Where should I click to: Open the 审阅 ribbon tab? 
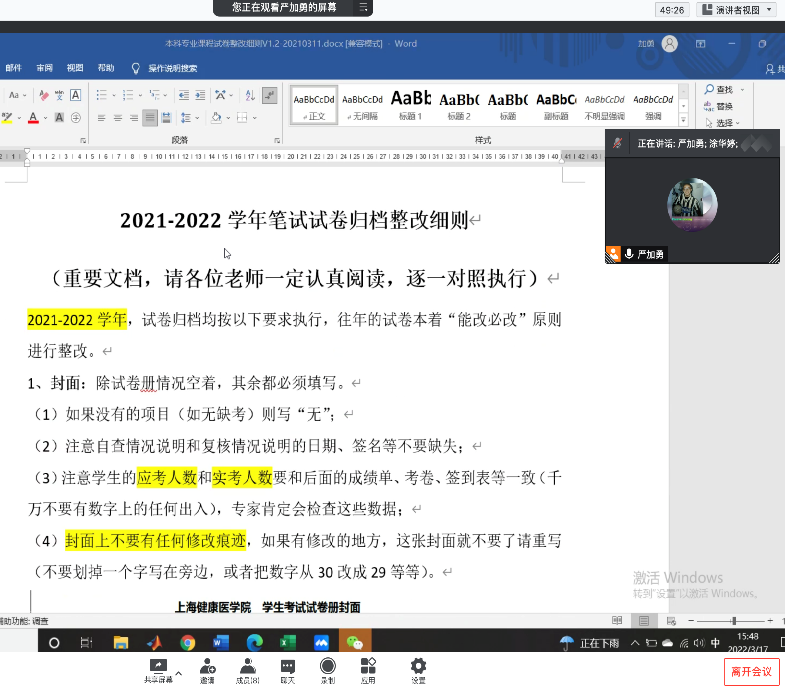point(44,68)
